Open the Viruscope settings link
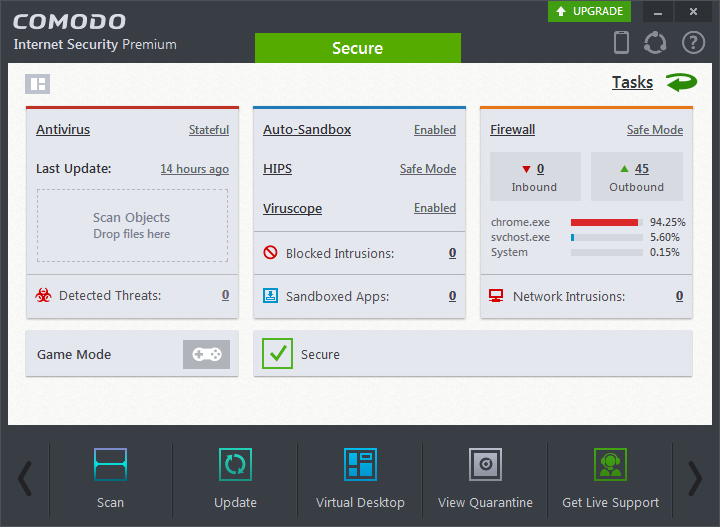720x527 pixels. [x=292, y=208]
